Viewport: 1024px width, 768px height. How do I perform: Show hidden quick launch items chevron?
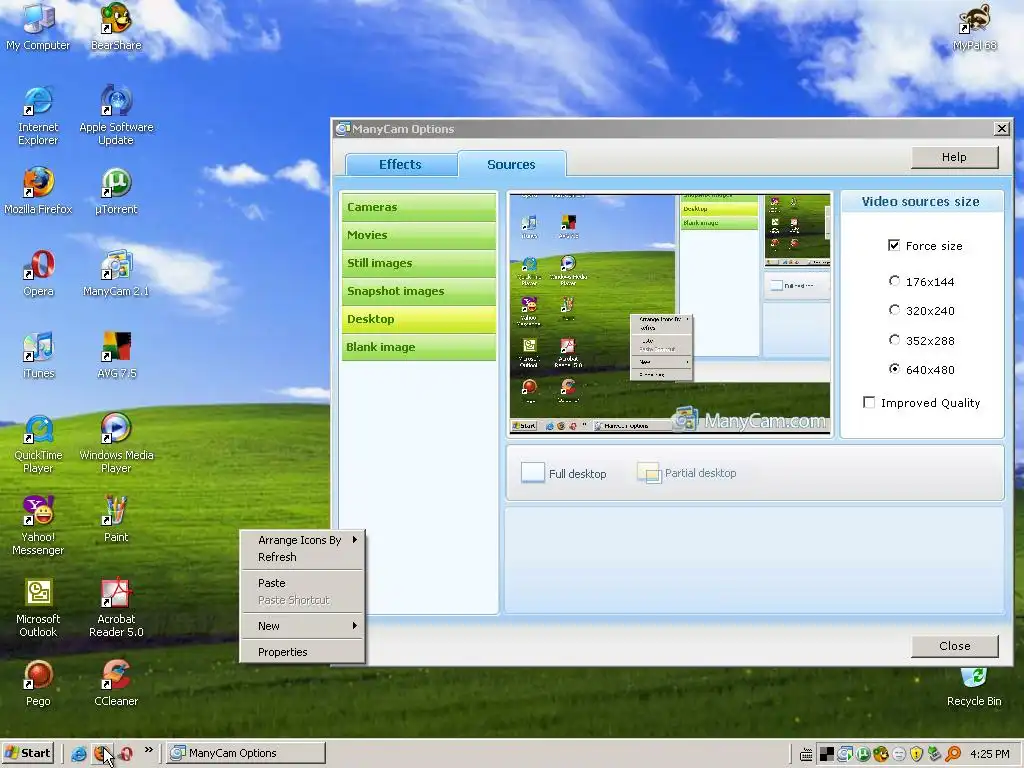(149, 750)
